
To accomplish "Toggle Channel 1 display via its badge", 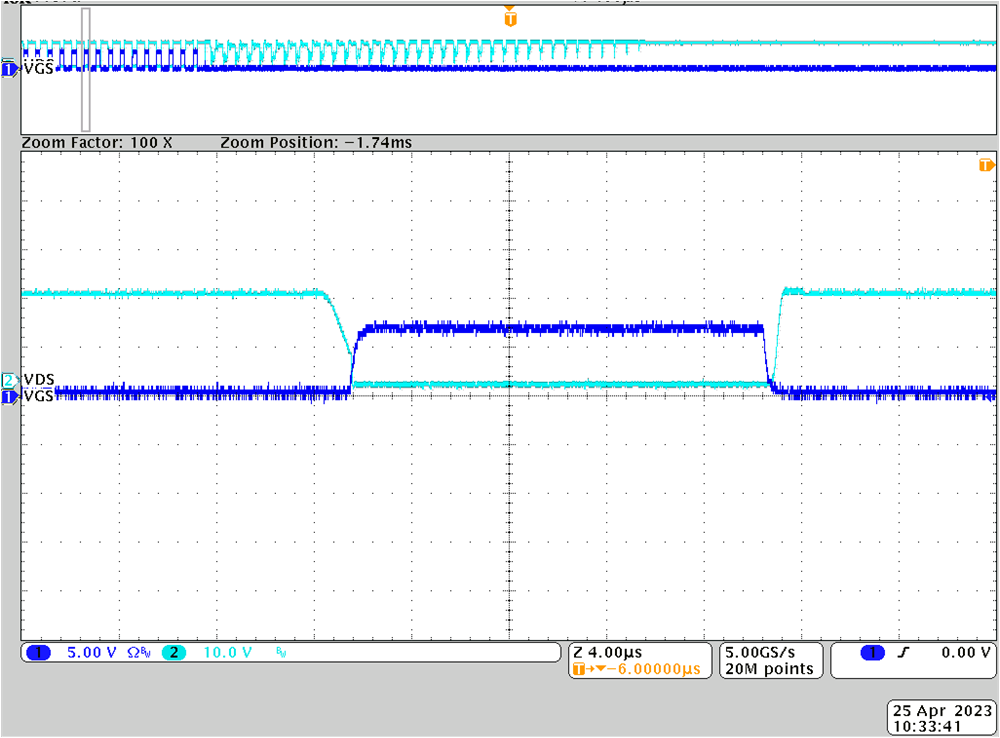I will click(x=40, y=652).
